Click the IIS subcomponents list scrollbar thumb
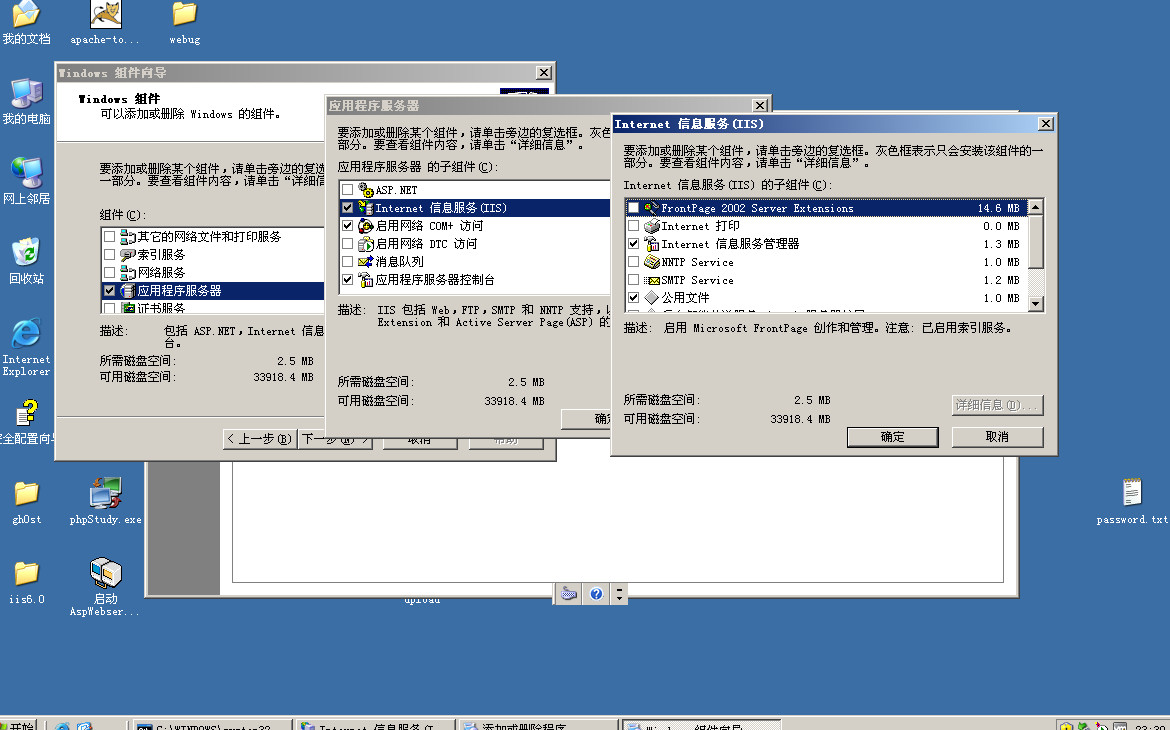Image resolution: width=1170 pixels, height=730 pixels. click(x=1036, y=241)
